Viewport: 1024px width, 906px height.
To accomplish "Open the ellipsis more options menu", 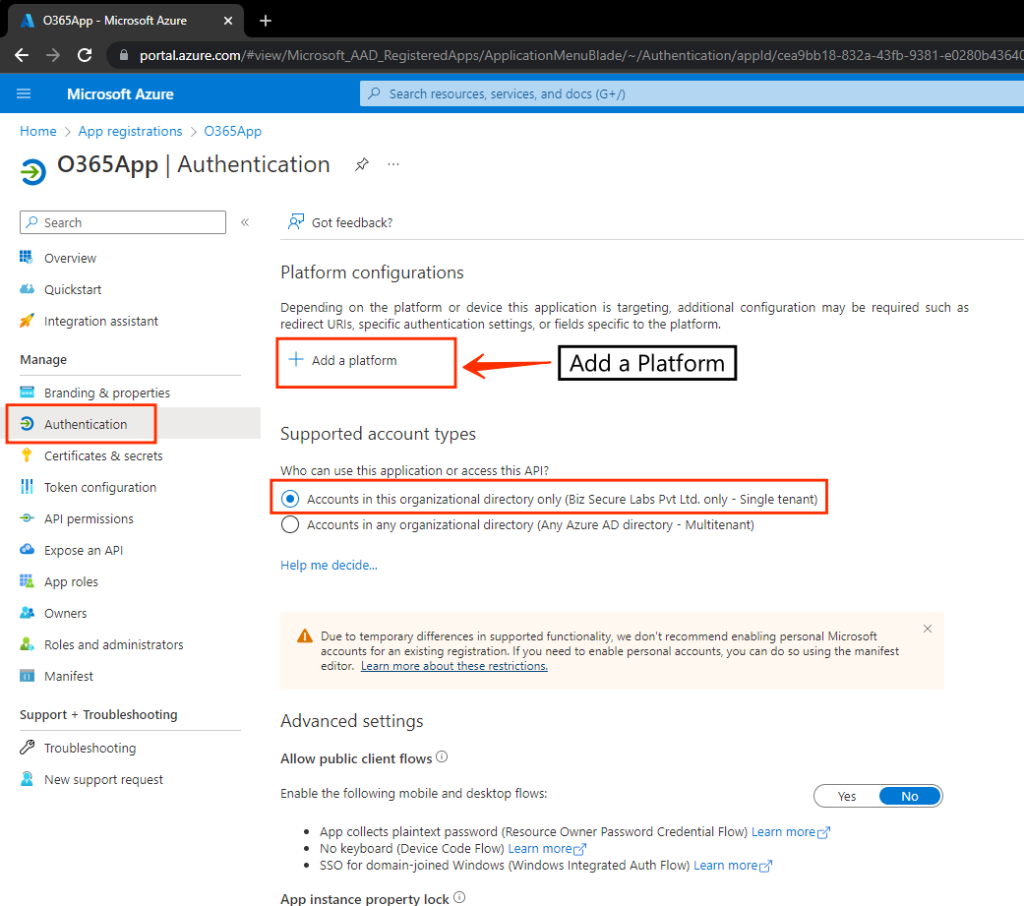I will 393,165.
